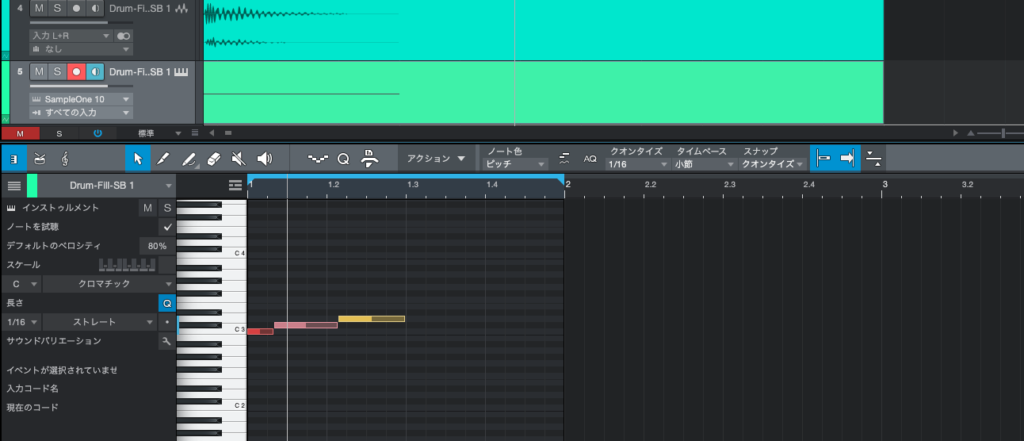Select the Mute tool
1024x441 pixels.
[x=238, y=158]
